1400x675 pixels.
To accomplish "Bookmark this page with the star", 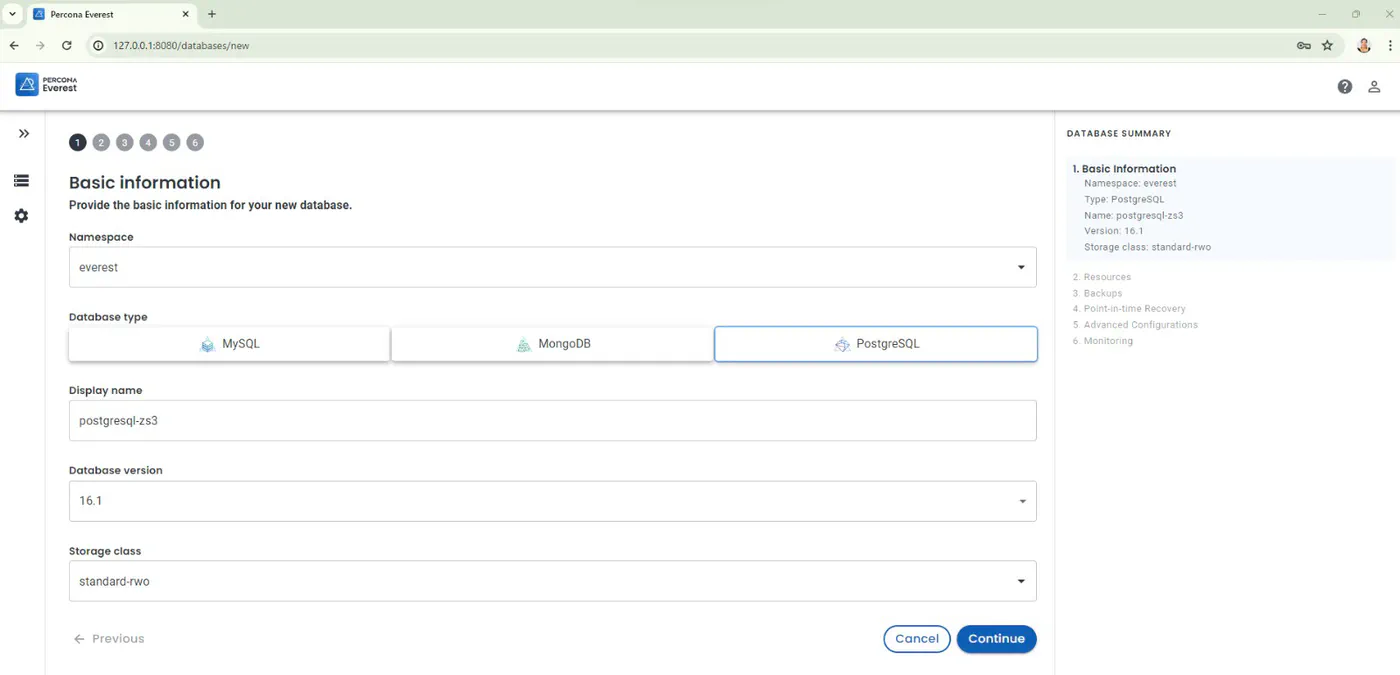I will pos(1328,45).
